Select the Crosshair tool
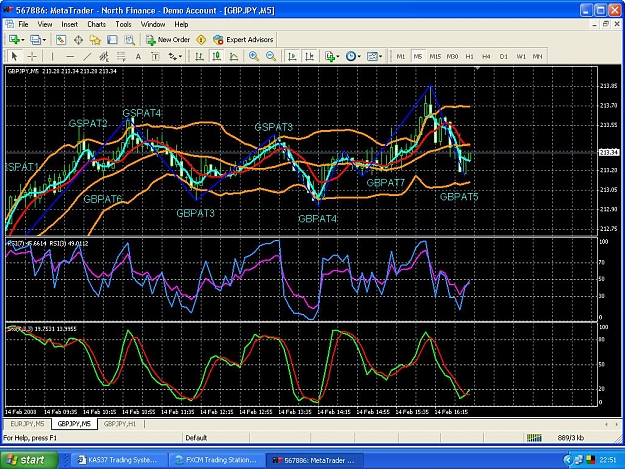 tap(32, 56)
